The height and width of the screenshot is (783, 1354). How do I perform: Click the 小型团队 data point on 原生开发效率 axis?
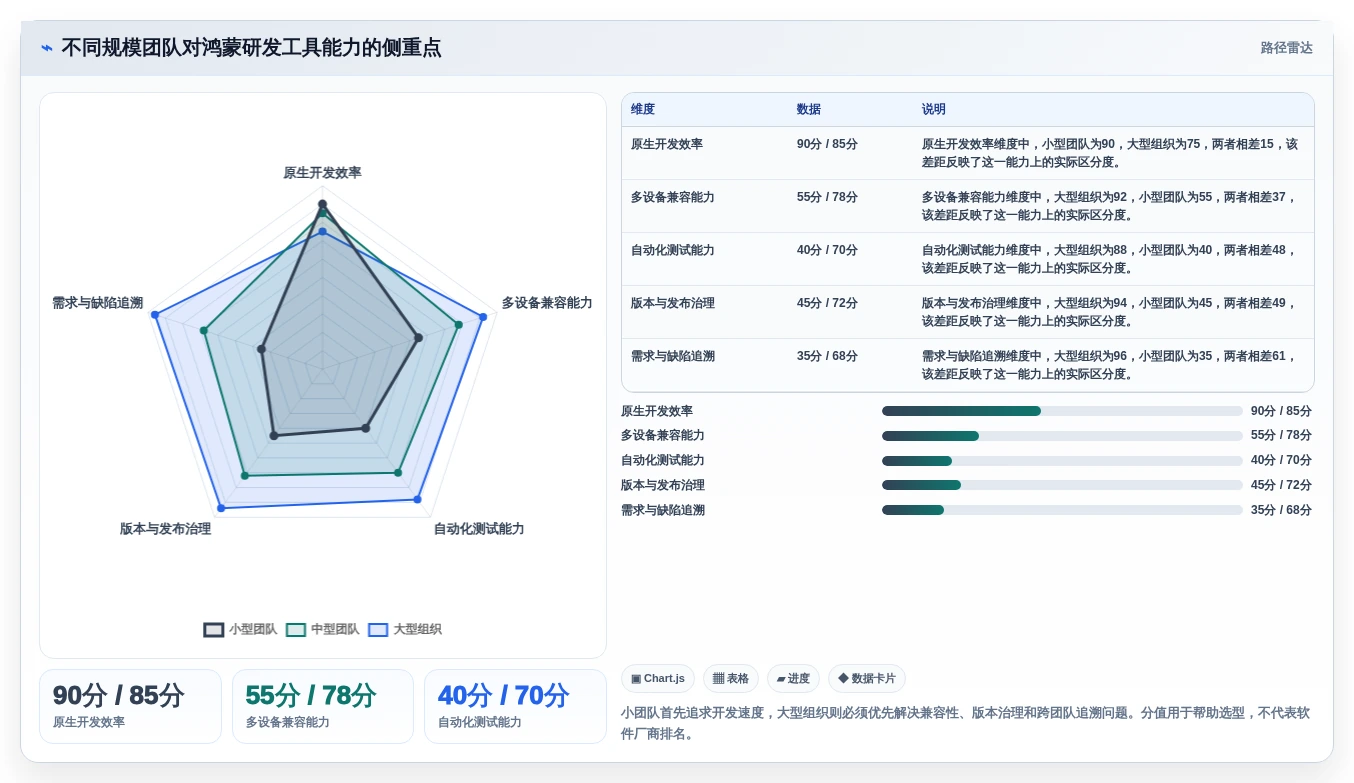(322, 204)
